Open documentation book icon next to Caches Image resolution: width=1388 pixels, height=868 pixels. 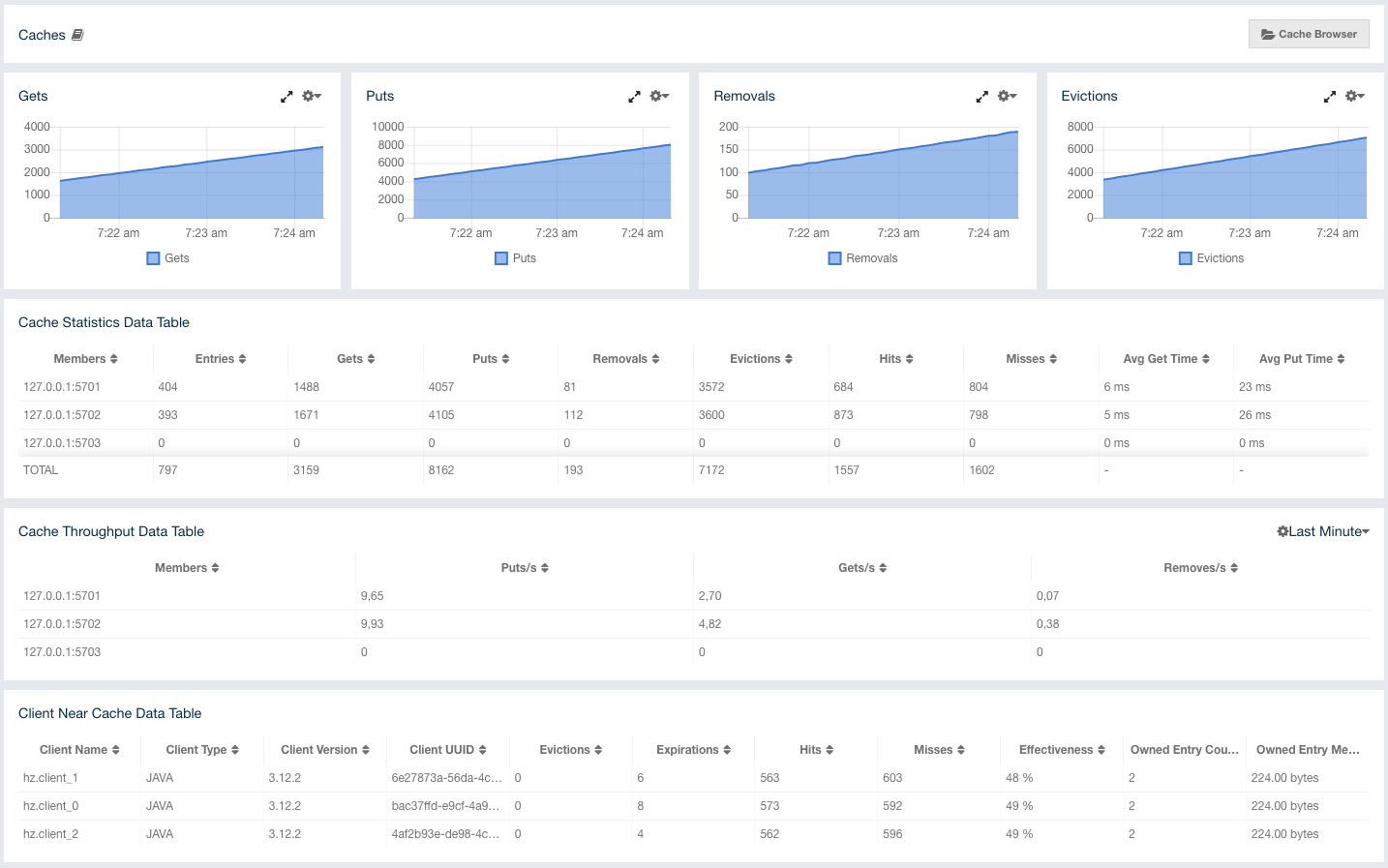(x=77, y=35)
